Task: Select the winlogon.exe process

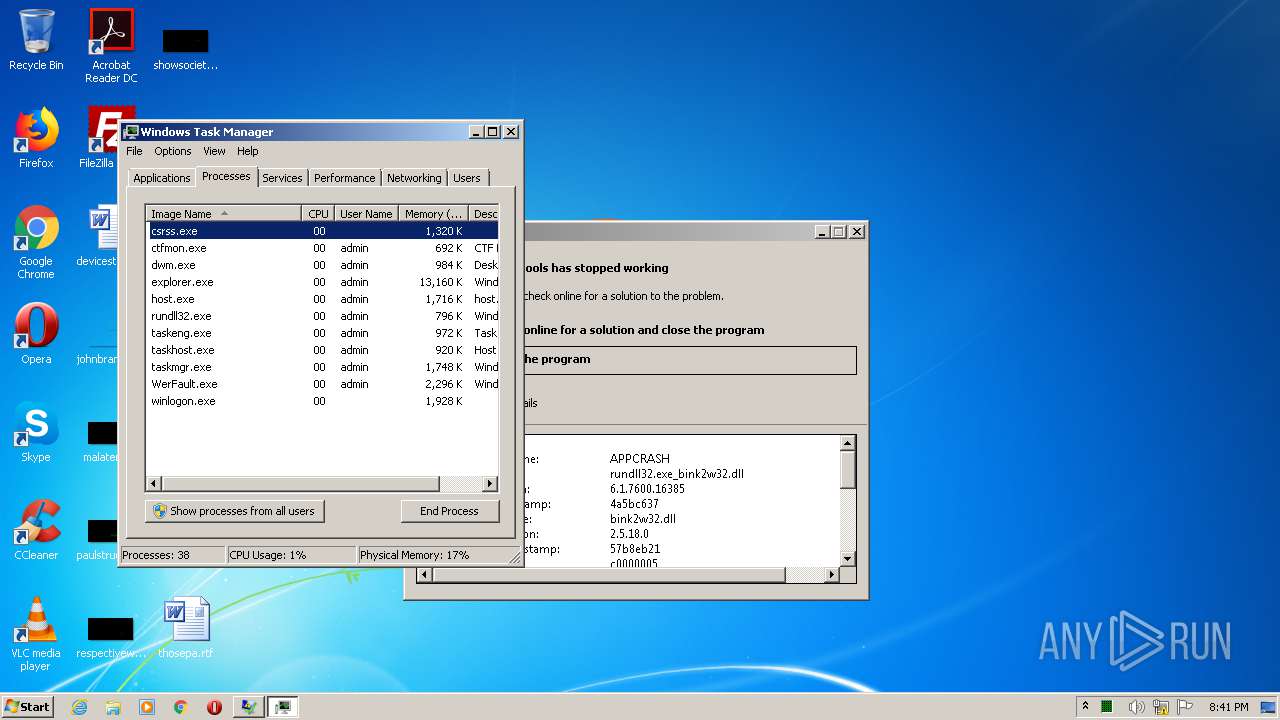Action: tap(322, 401)
